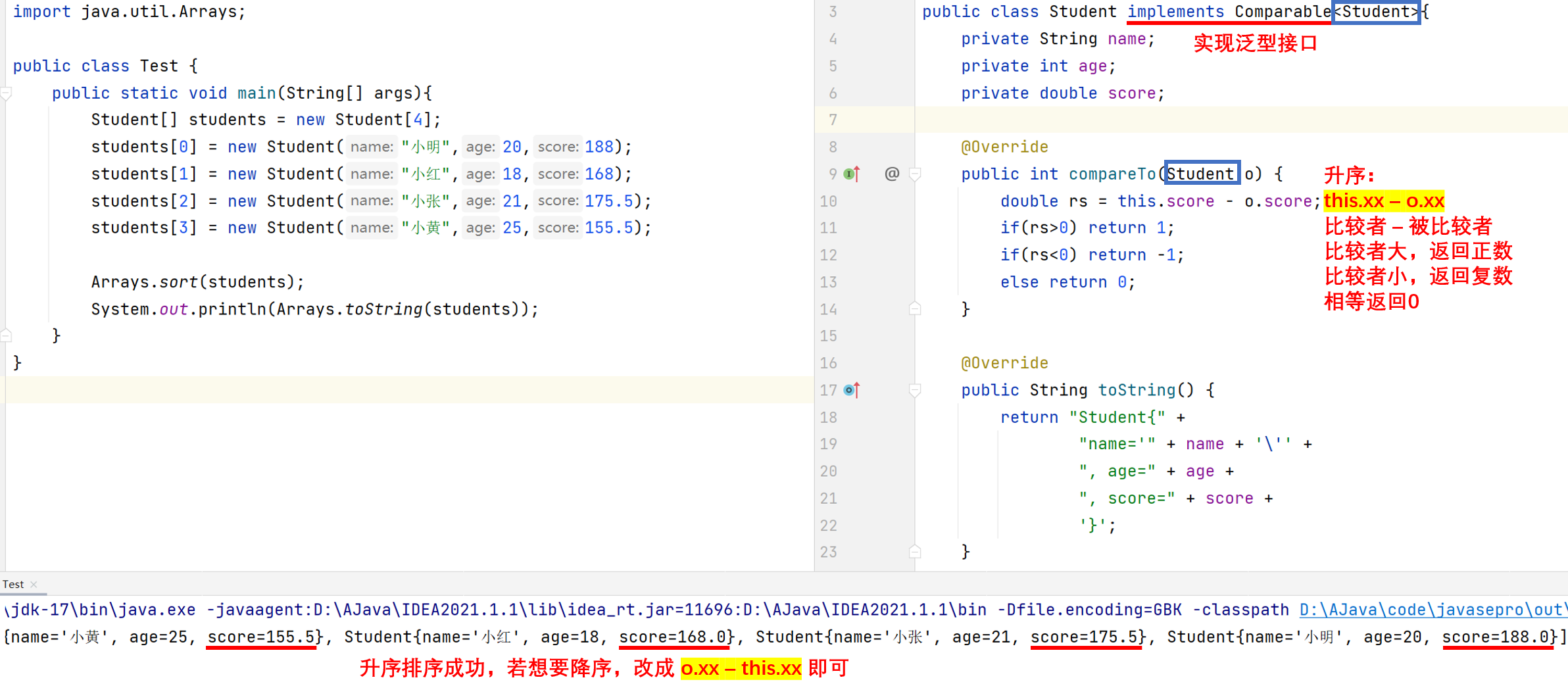The height and width of the screenshot is (684, 1568).
Task: Click the "Student{" string literal on line 18
Action: click(x=1117, y=417)
